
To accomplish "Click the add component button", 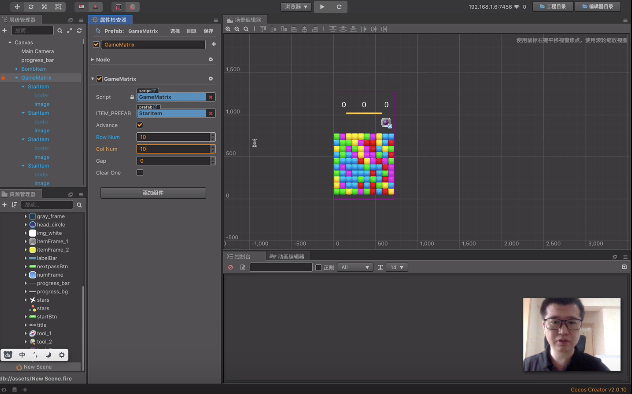I will [x=153, y=193].
